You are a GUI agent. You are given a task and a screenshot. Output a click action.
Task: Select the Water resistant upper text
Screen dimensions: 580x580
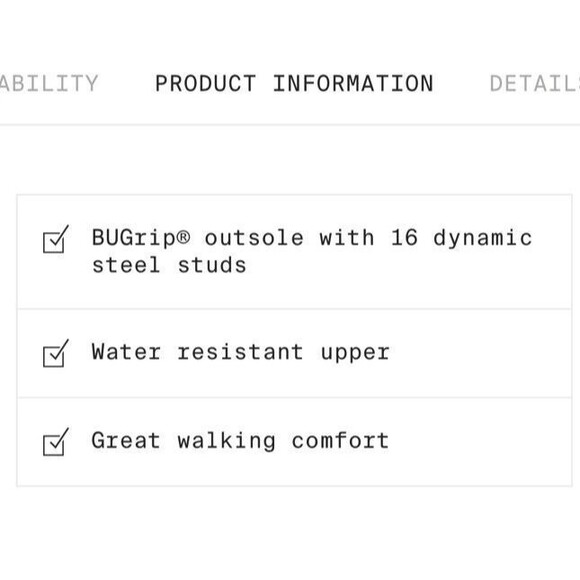[x=240, y=352]
